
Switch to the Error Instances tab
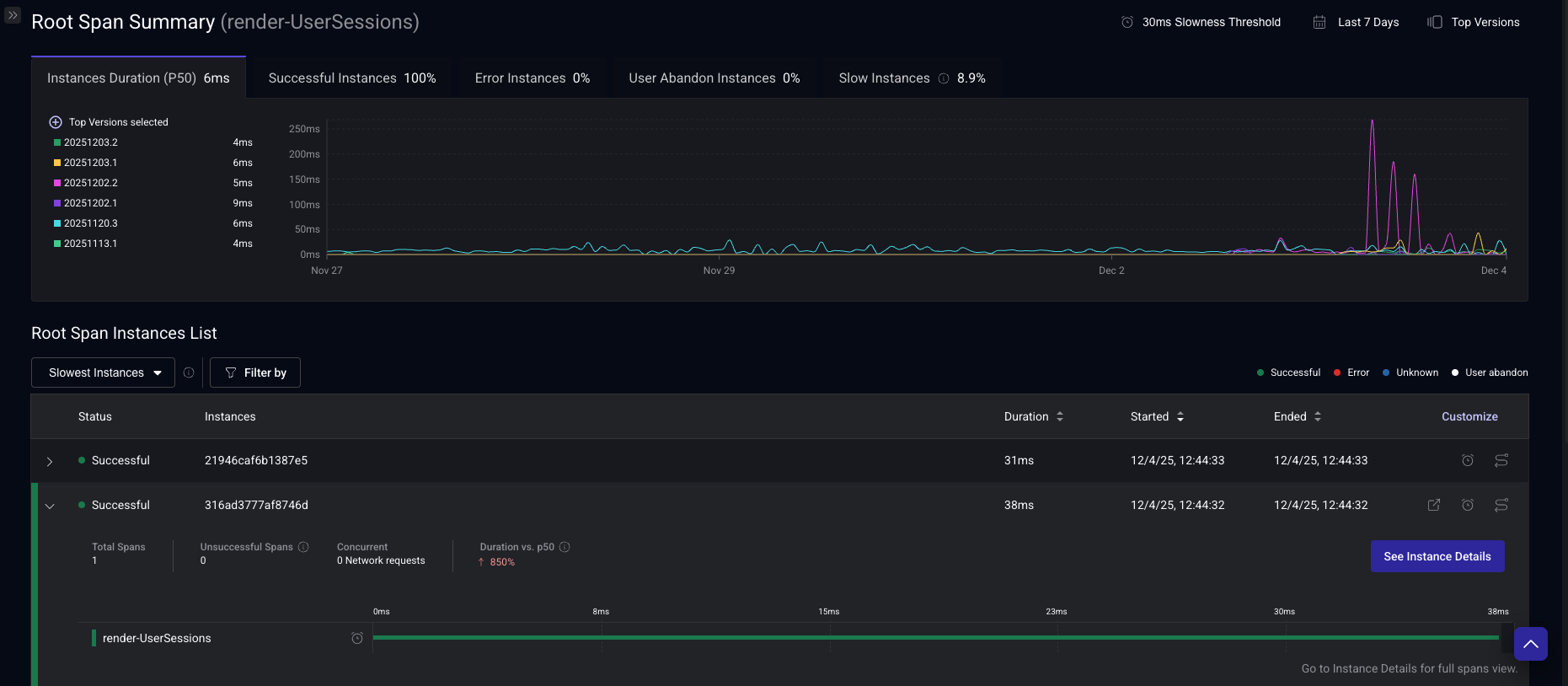532,78
